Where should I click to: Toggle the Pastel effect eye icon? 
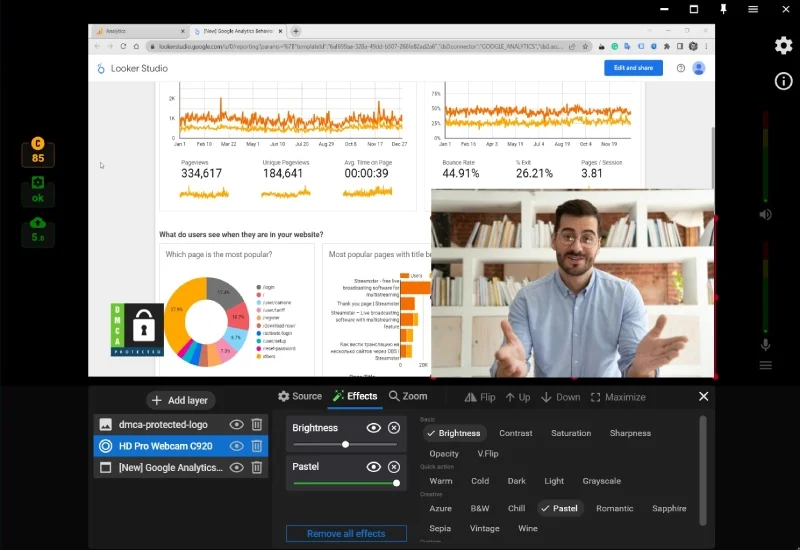point(373,467)
